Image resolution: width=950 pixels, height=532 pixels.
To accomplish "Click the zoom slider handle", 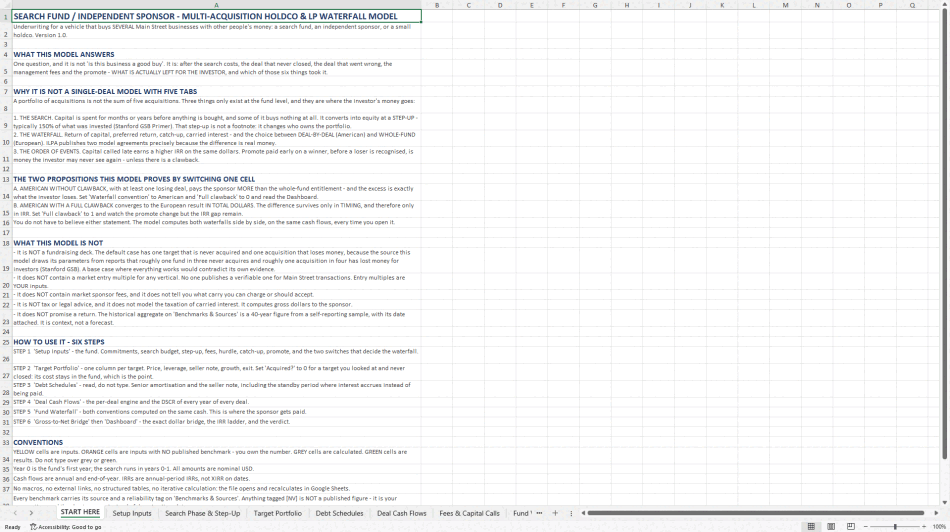I will pos(895,527).
